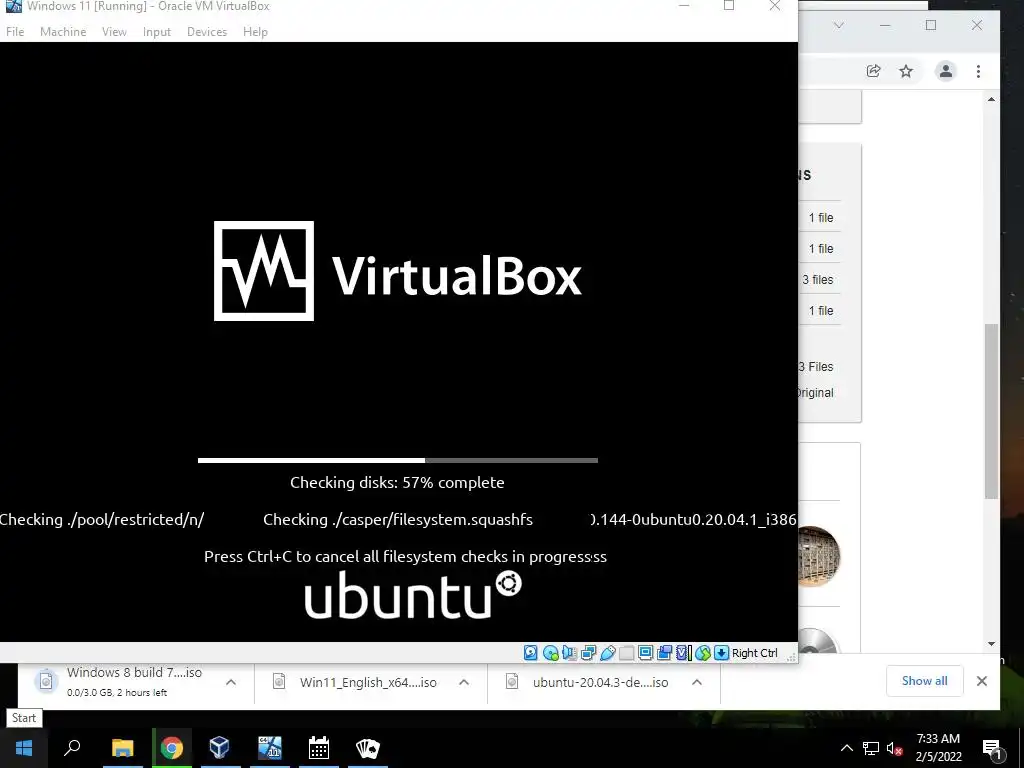
Task: Click the VirtualBox window resize grip
Action: pyautogui.click(x=791, y=656)
